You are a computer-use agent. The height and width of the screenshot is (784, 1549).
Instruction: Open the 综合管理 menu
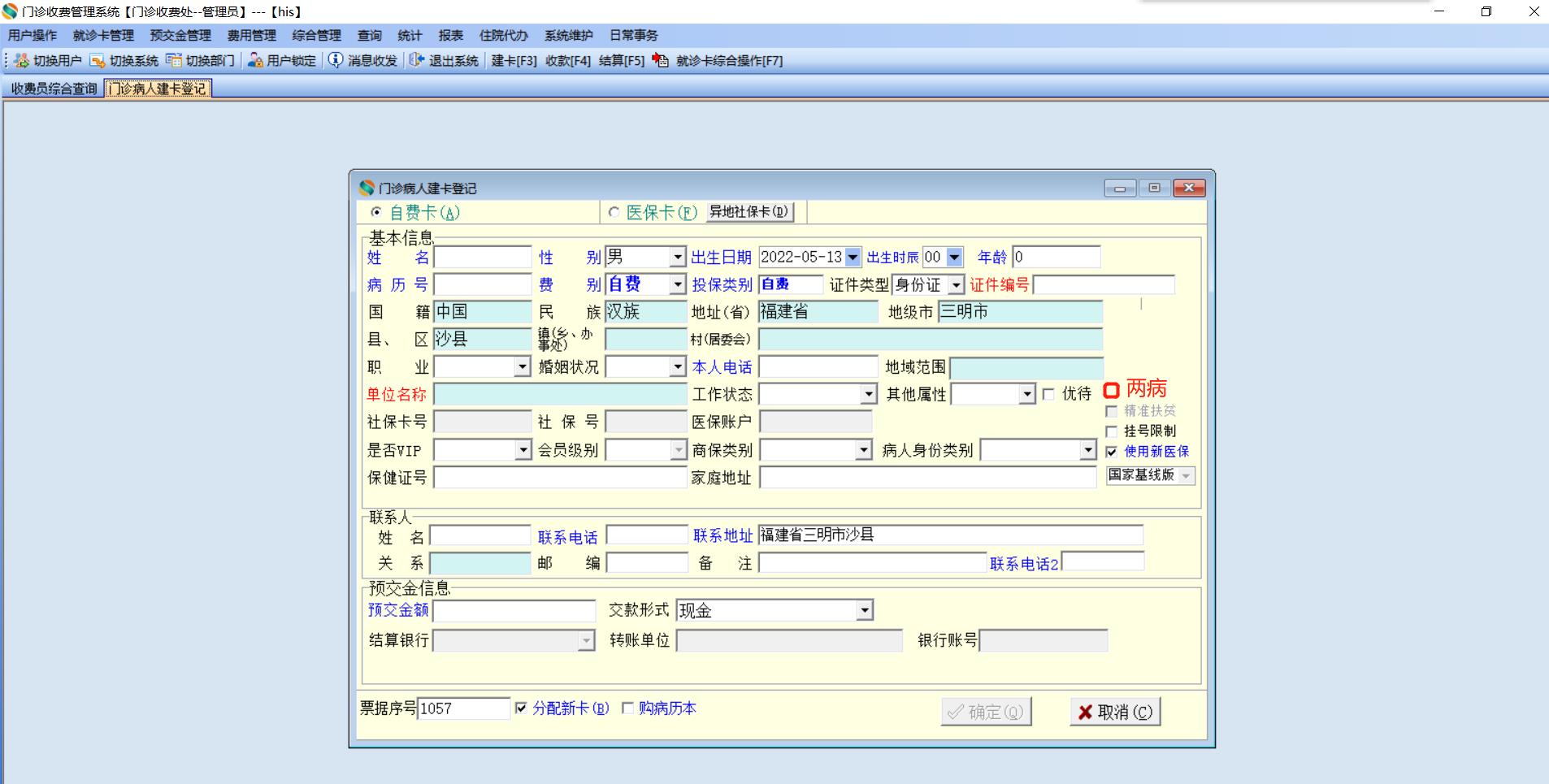click(317, 36)
